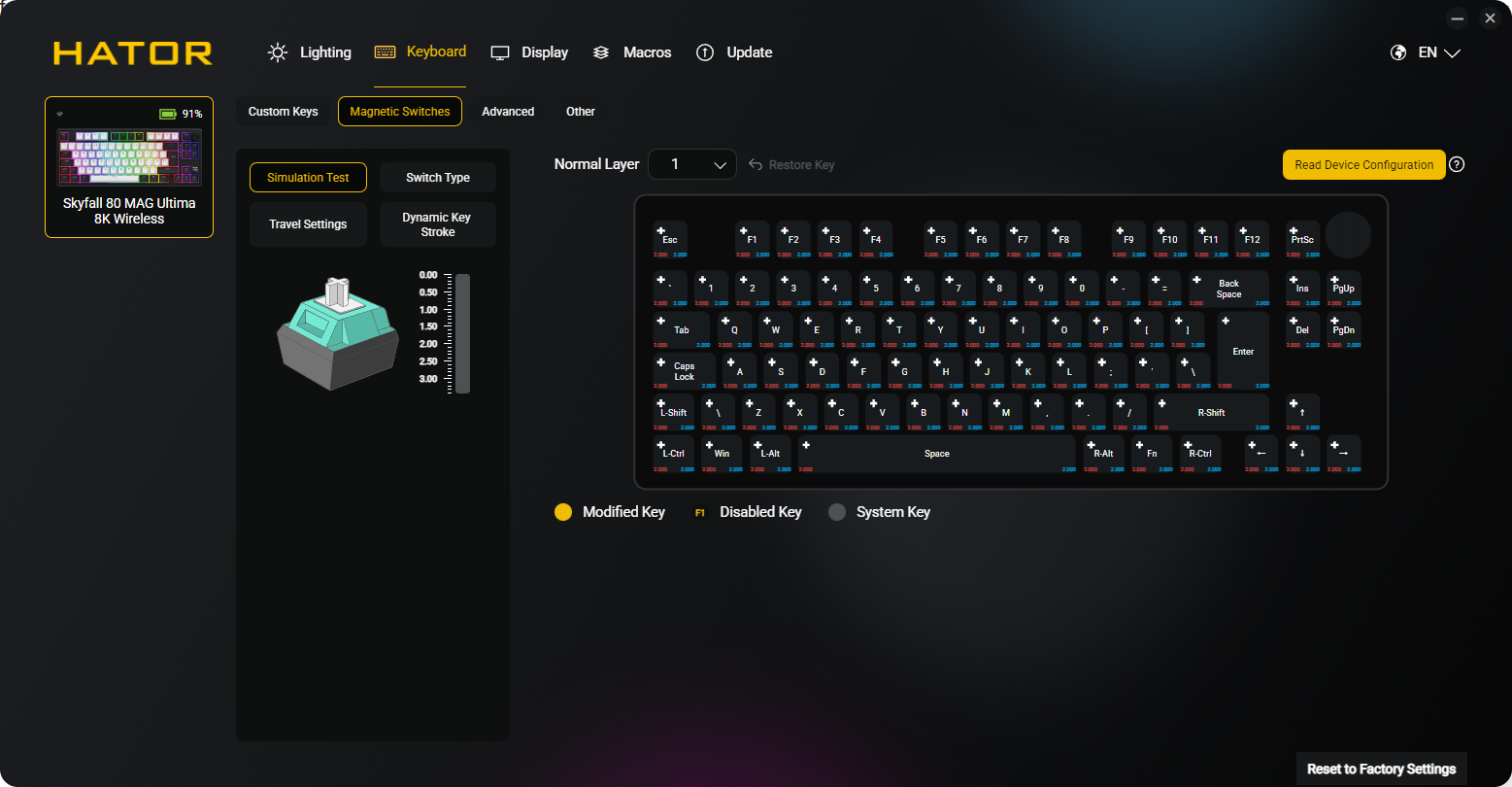Open the EN language dropdown
This screenshot has height=787, width=1512.
point(1439,52)
